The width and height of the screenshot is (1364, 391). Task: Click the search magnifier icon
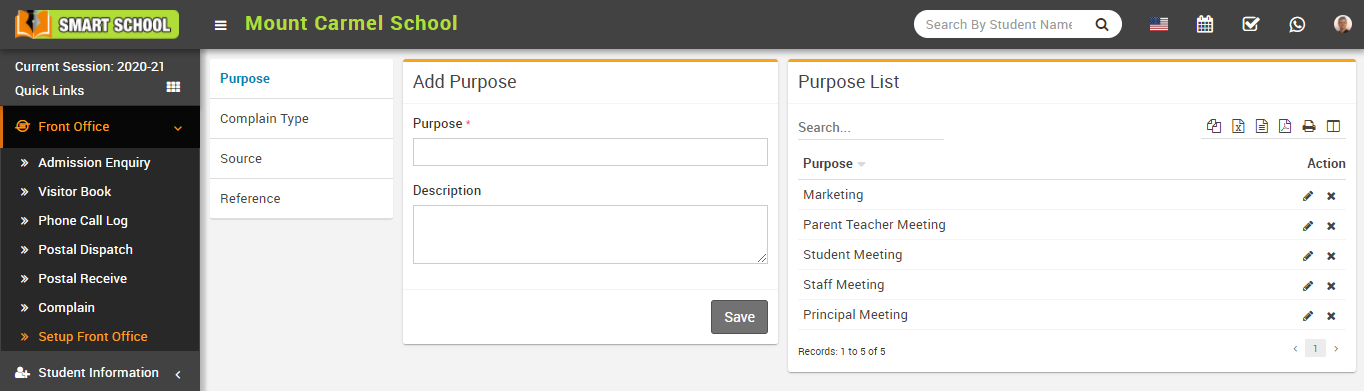click(x=1102, y=24)
